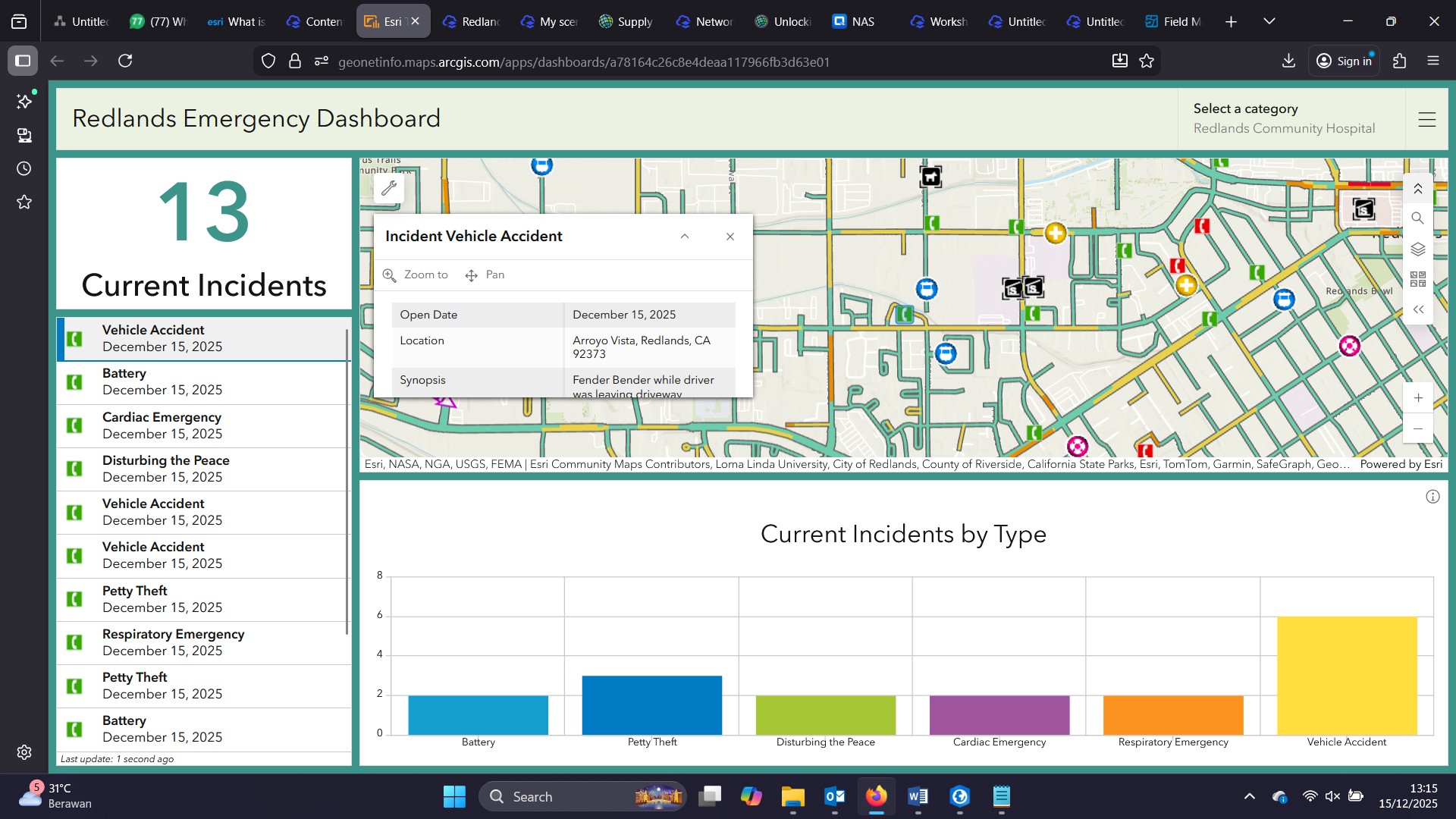The width and height of the screenshot is (1456, 819).
Task: Zoom in on the map
Action: tap(1417, 398)
